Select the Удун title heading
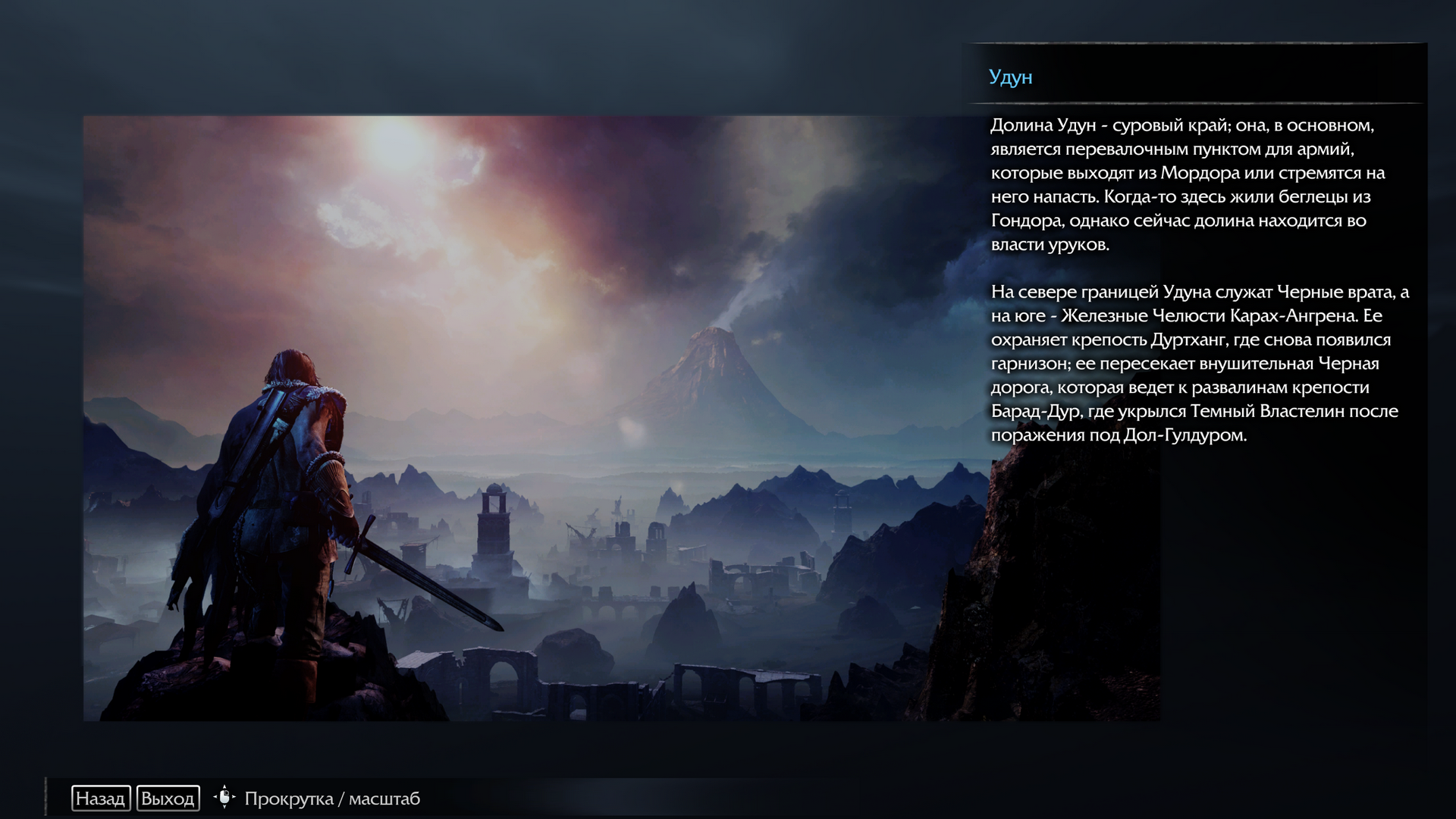 click(1010, 77)
